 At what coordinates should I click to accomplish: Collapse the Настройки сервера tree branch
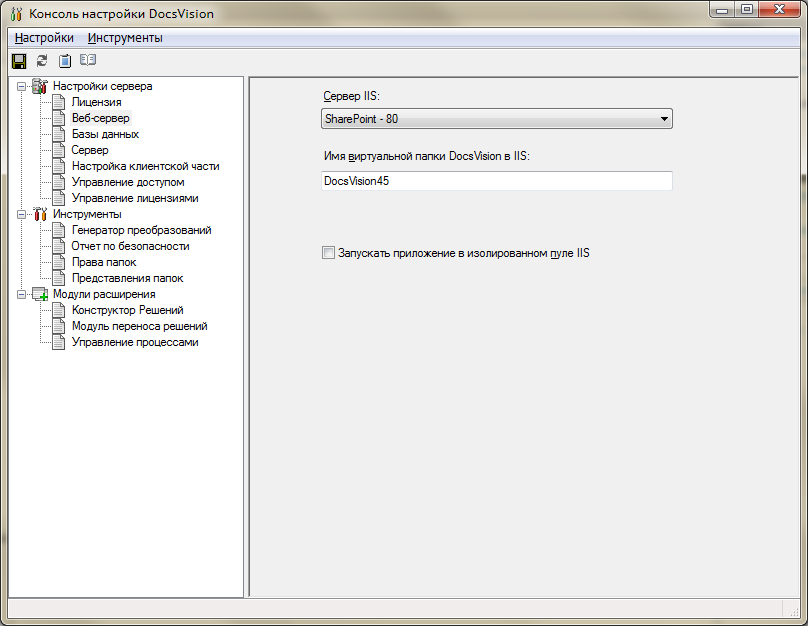pos(22,86)
